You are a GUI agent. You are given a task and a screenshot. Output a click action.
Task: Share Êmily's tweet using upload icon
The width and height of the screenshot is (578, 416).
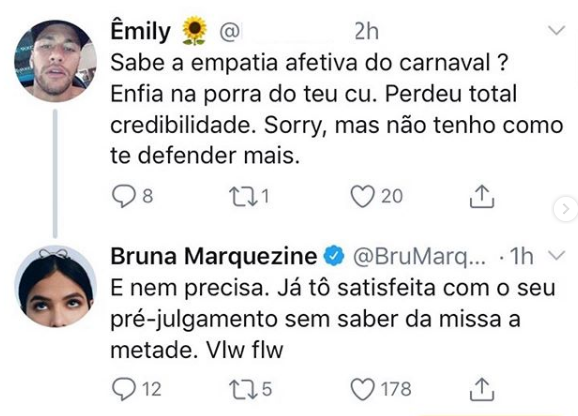pos(481,196)
